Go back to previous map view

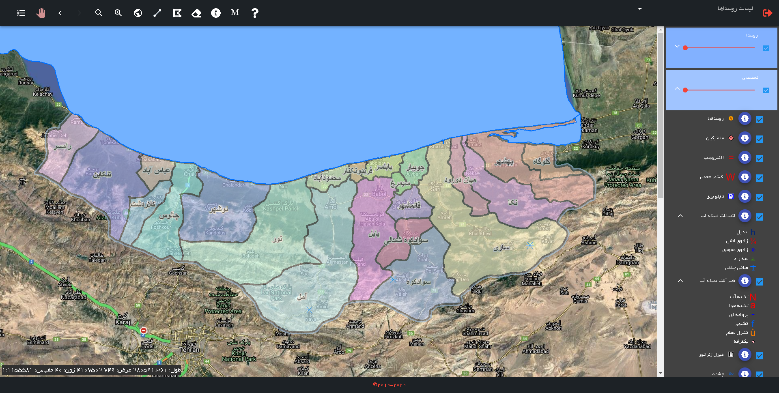click(60, 13)
